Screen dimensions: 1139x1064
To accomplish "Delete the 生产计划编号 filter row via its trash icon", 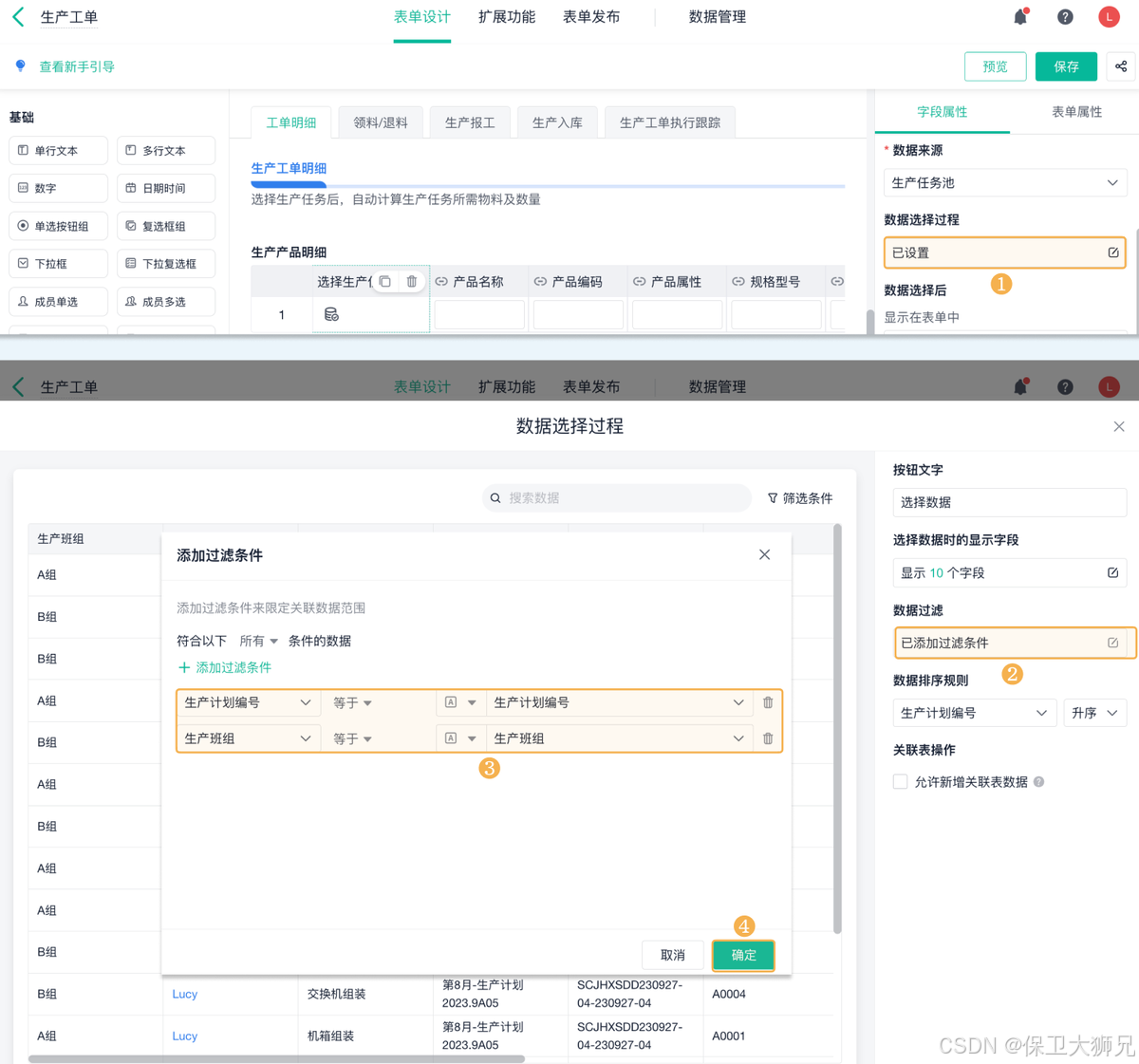I will (x=768, y=702).
